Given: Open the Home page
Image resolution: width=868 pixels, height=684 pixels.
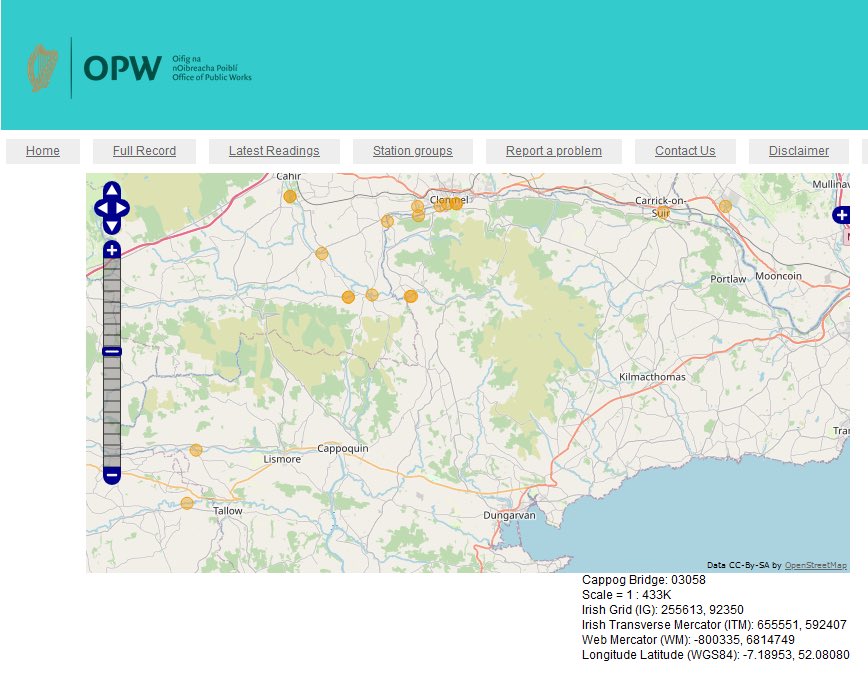Looking at the screenshot, I should click(42, 150).
